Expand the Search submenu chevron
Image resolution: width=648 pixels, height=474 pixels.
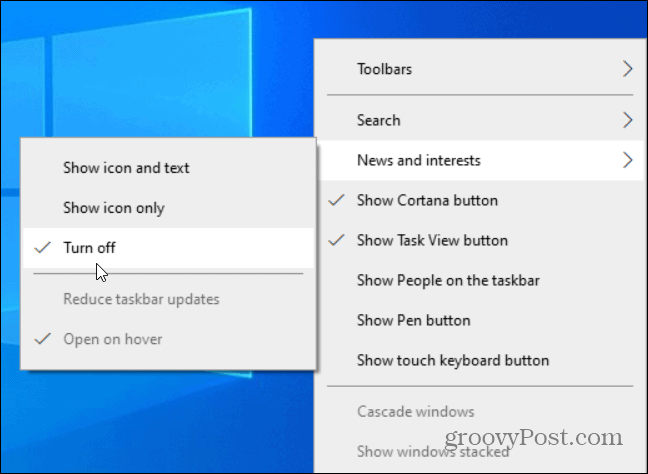click(x=627, y=120)
